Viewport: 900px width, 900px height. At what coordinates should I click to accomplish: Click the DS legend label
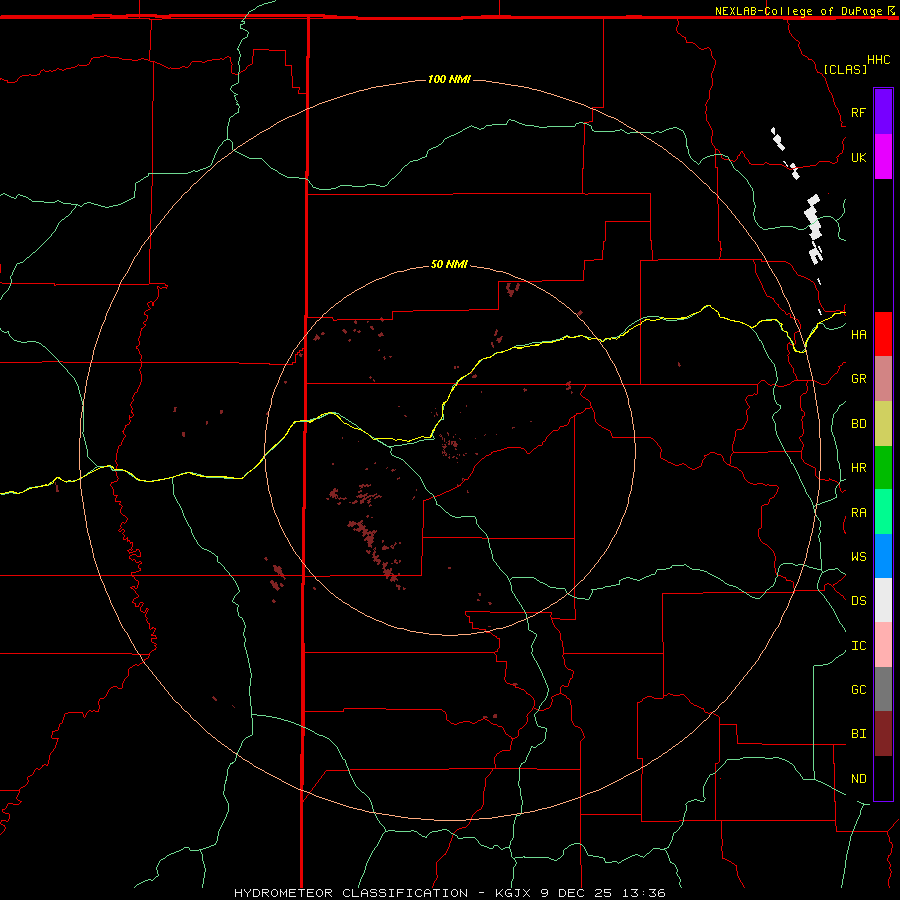pos(858,601)
